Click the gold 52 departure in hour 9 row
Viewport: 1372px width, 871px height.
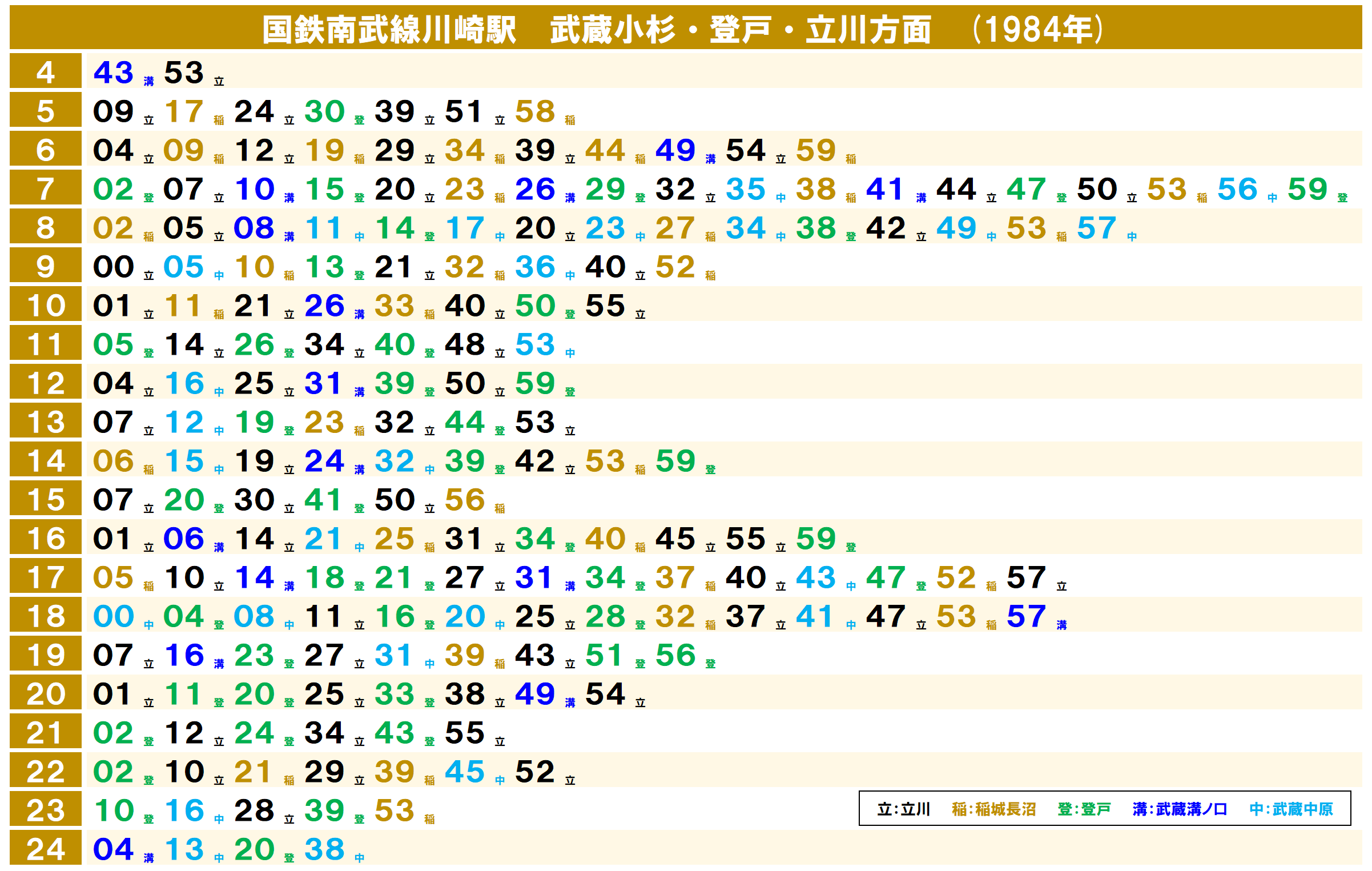675,267
